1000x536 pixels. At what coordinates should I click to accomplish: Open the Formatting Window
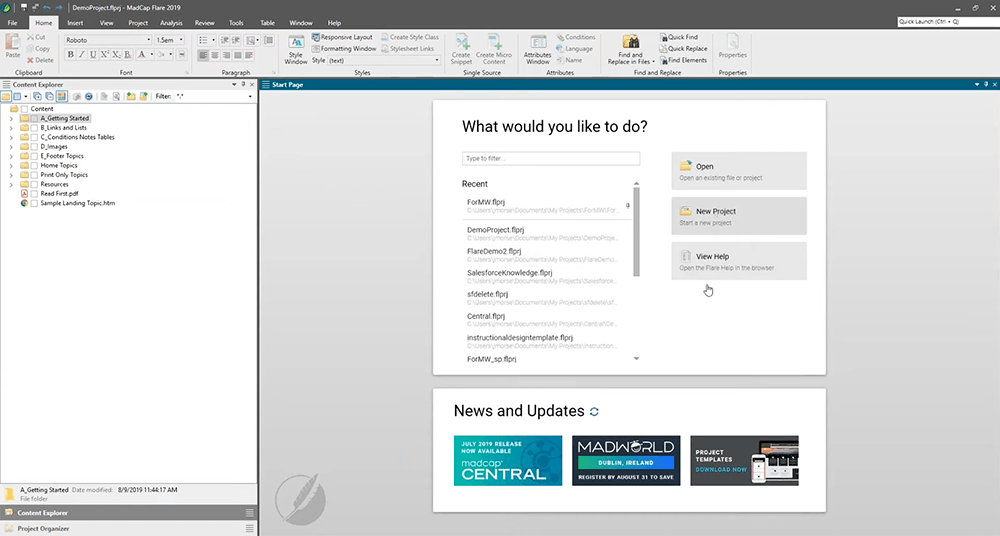click(344, 48)
